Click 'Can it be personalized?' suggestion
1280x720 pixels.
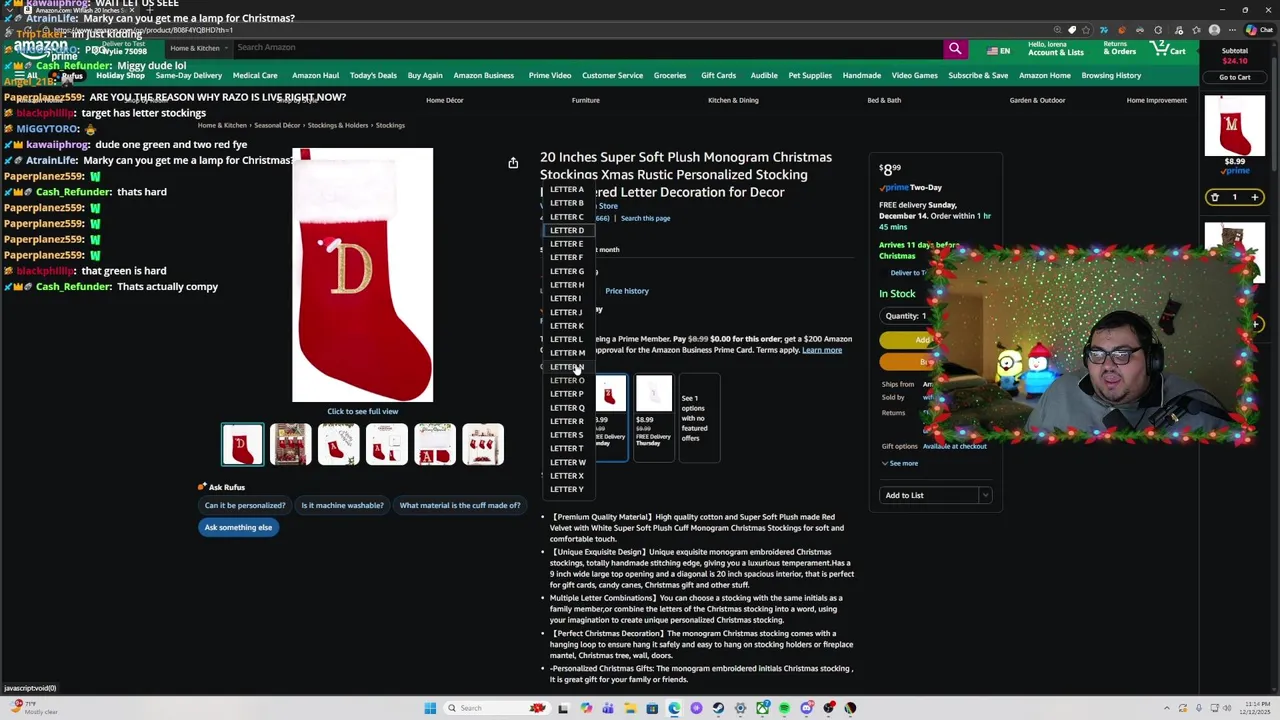245,505
